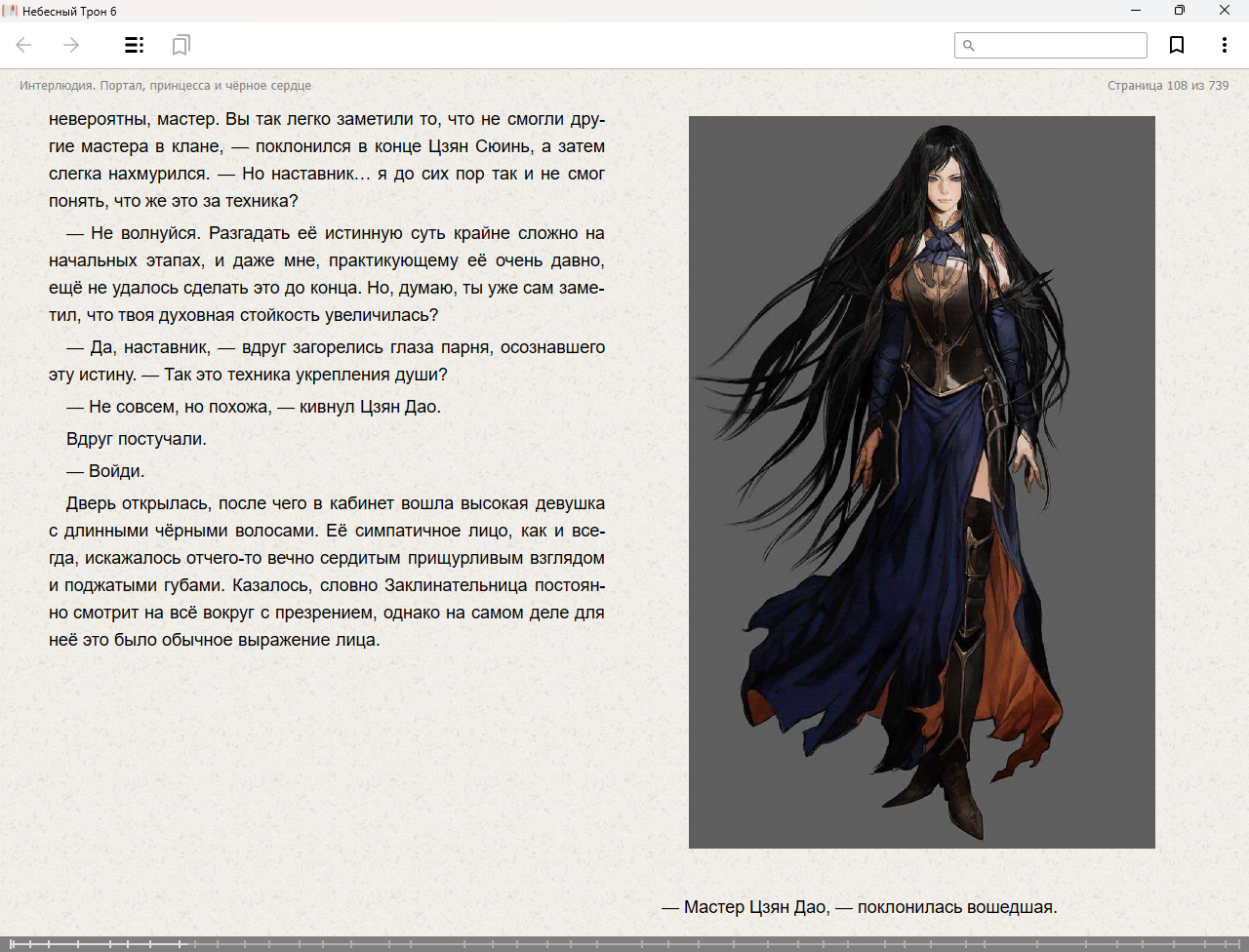The width and height of the screenshot is (1249, 952).
Task: Focus the book search text field
Action: pyautogui.click(x=1060, y=46)
